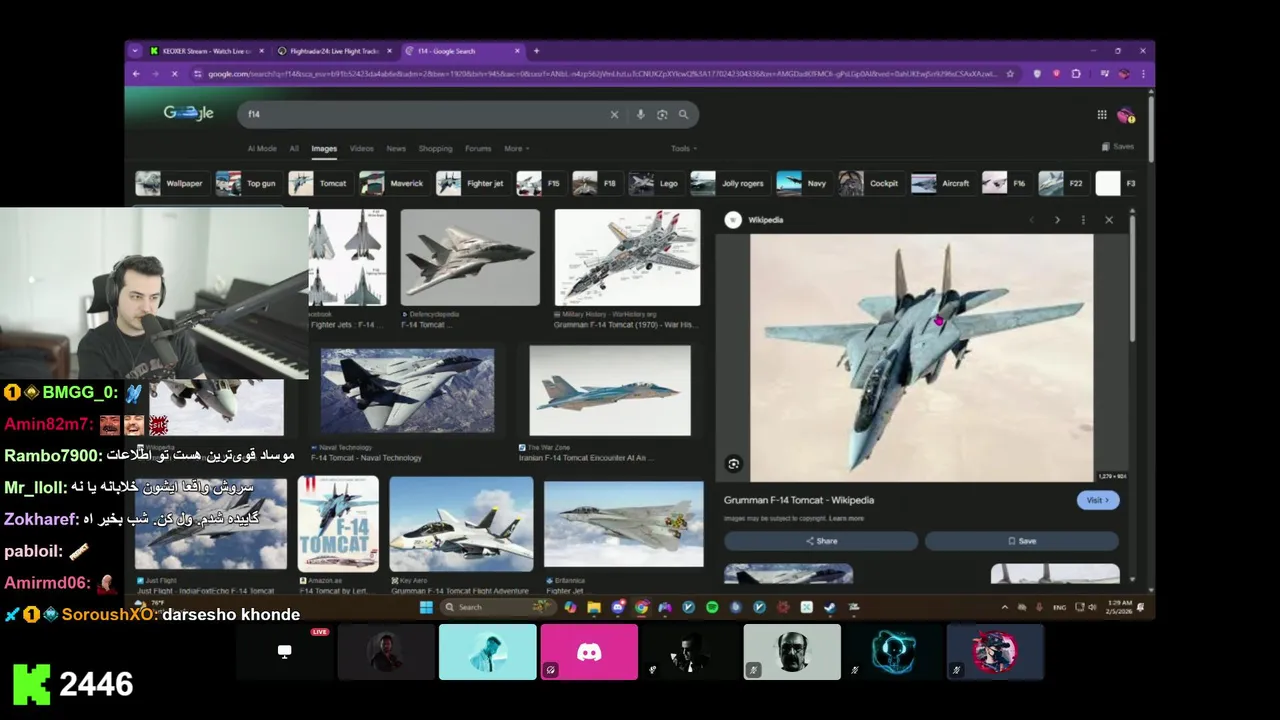Open the Britannica fighter jet thumbnail
The image size is (1280, 720).
tap(624, 525)
